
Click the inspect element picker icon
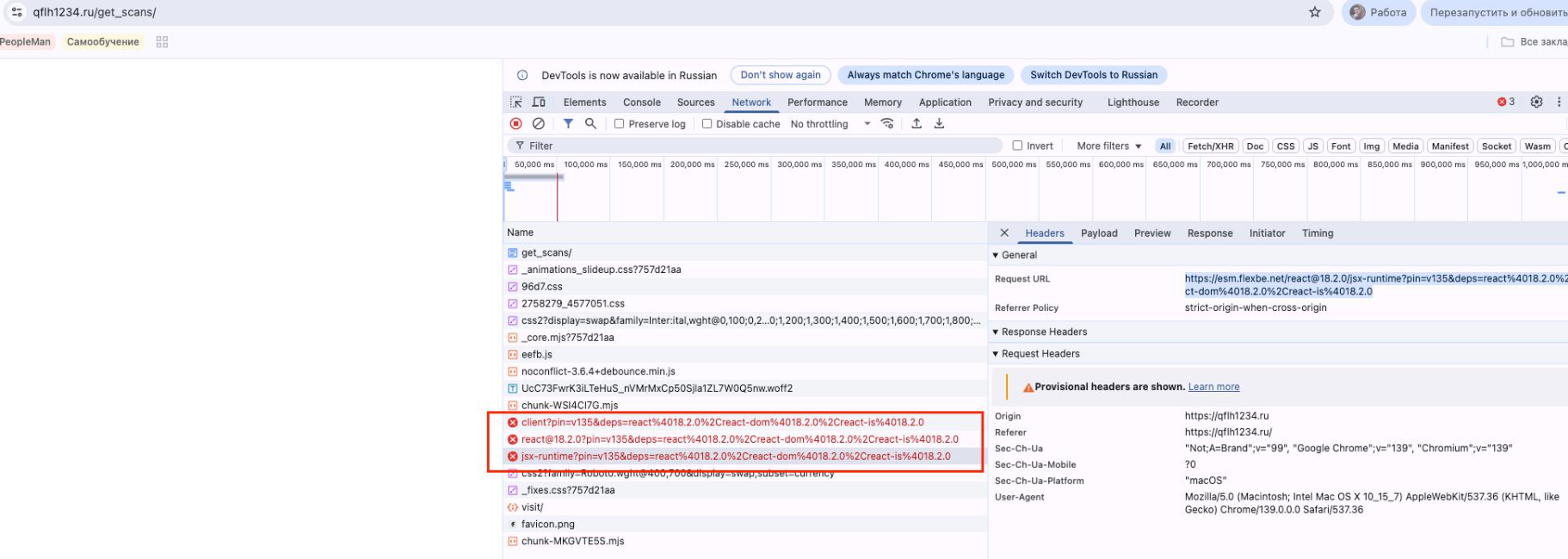point(515,102)
